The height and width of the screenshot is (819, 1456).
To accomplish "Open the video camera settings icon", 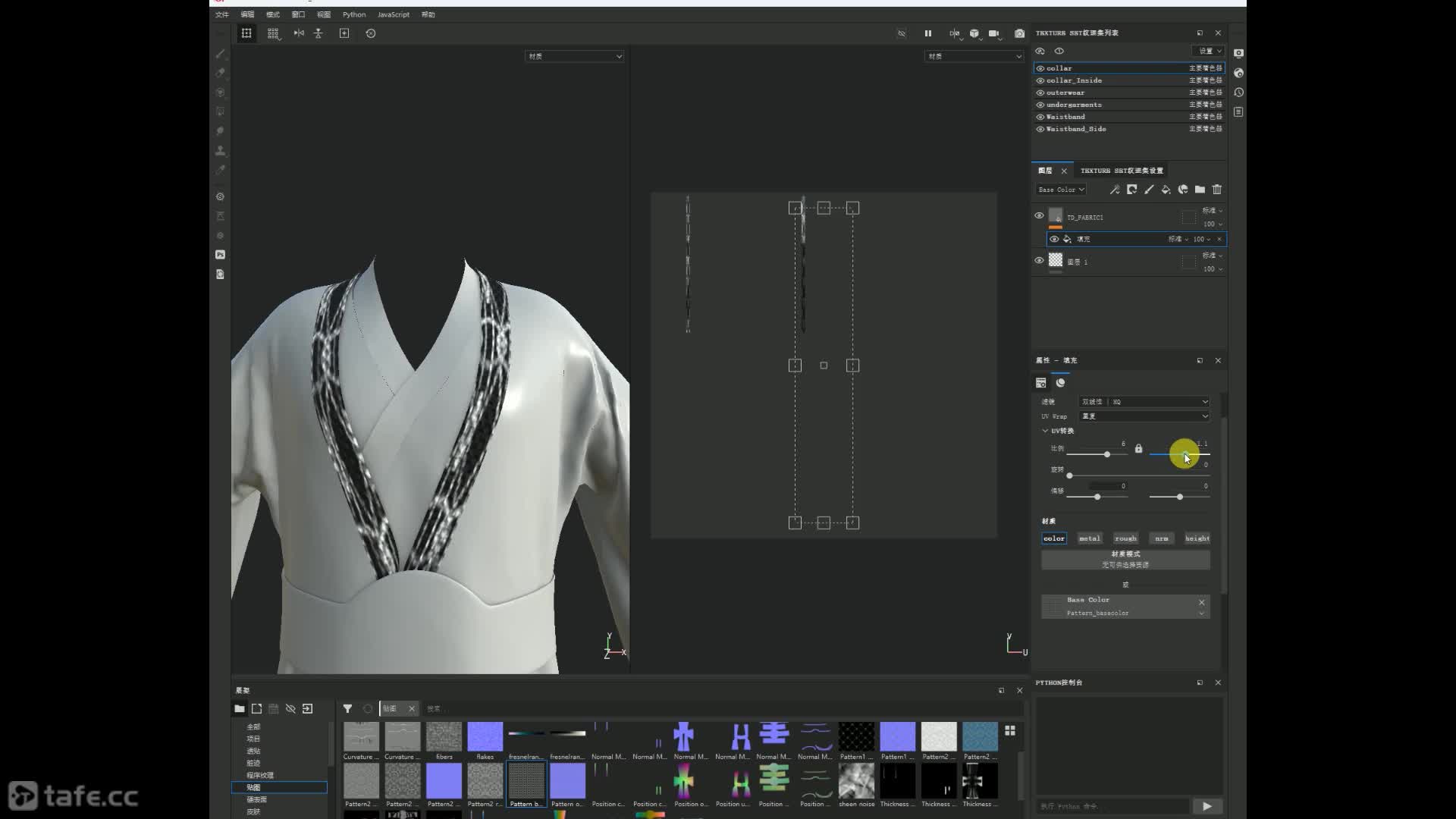I will (994, 33).
